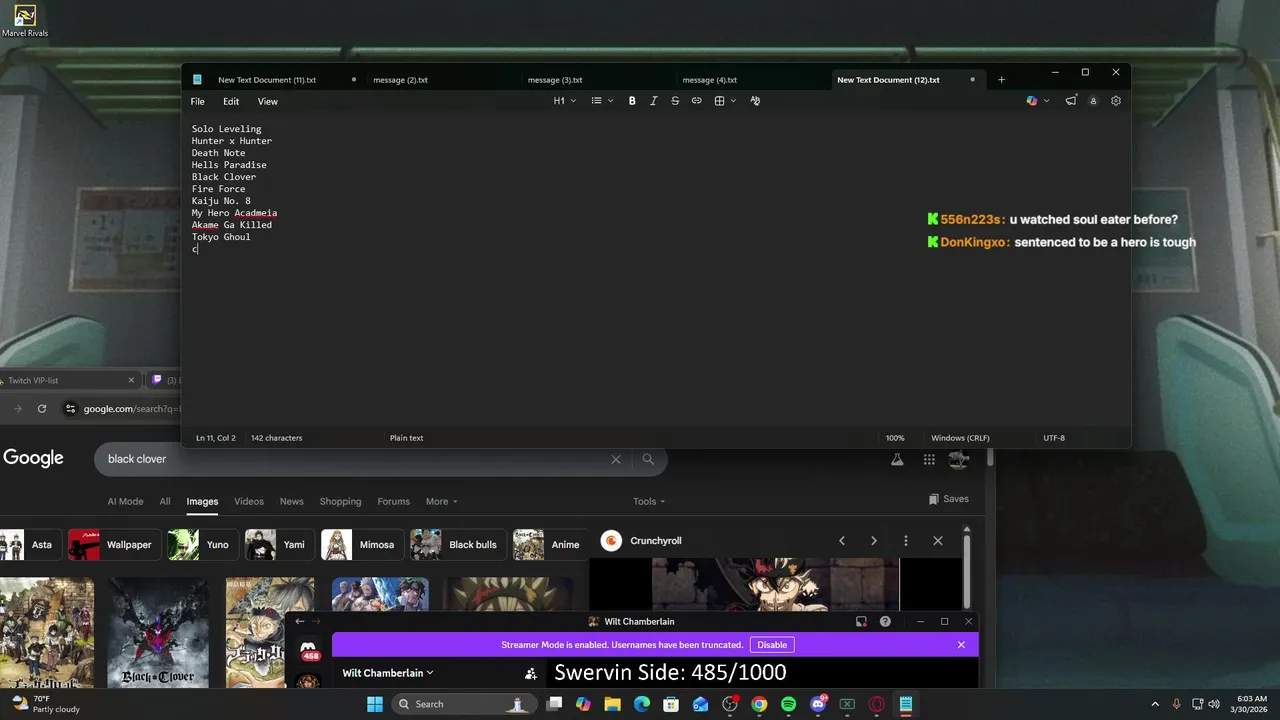Screen dimensions: 1280x720
Task: Open more options in image preview panel
Action: point(906,541)
